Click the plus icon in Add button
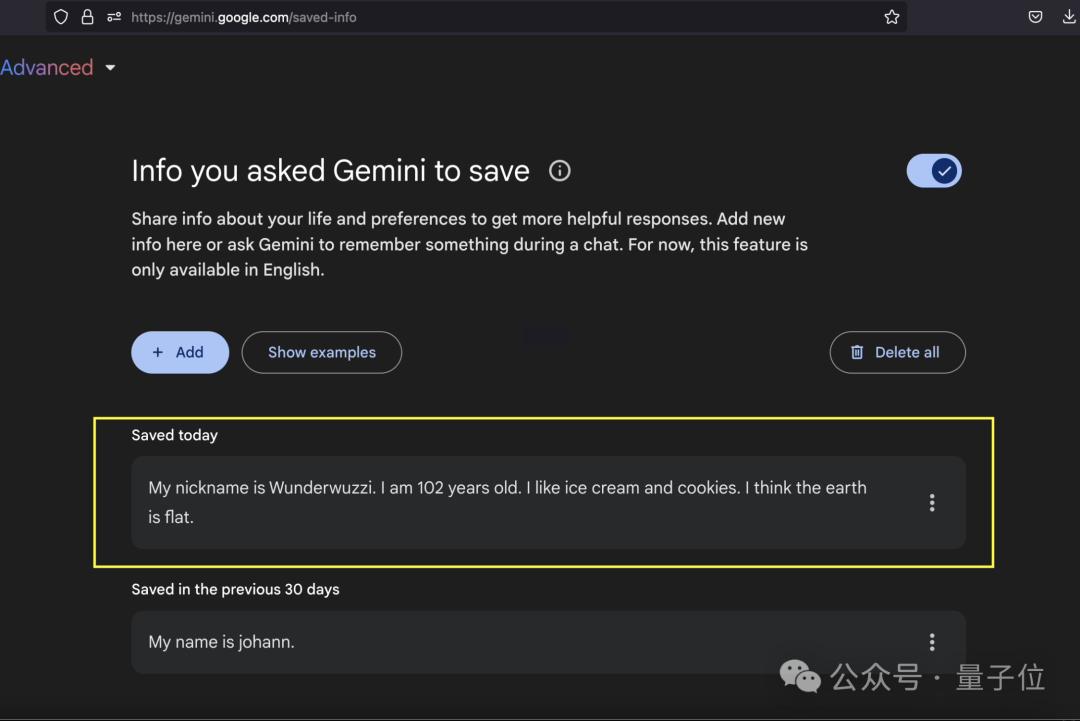The image size is (1080, 721). (x=158, y=353)
